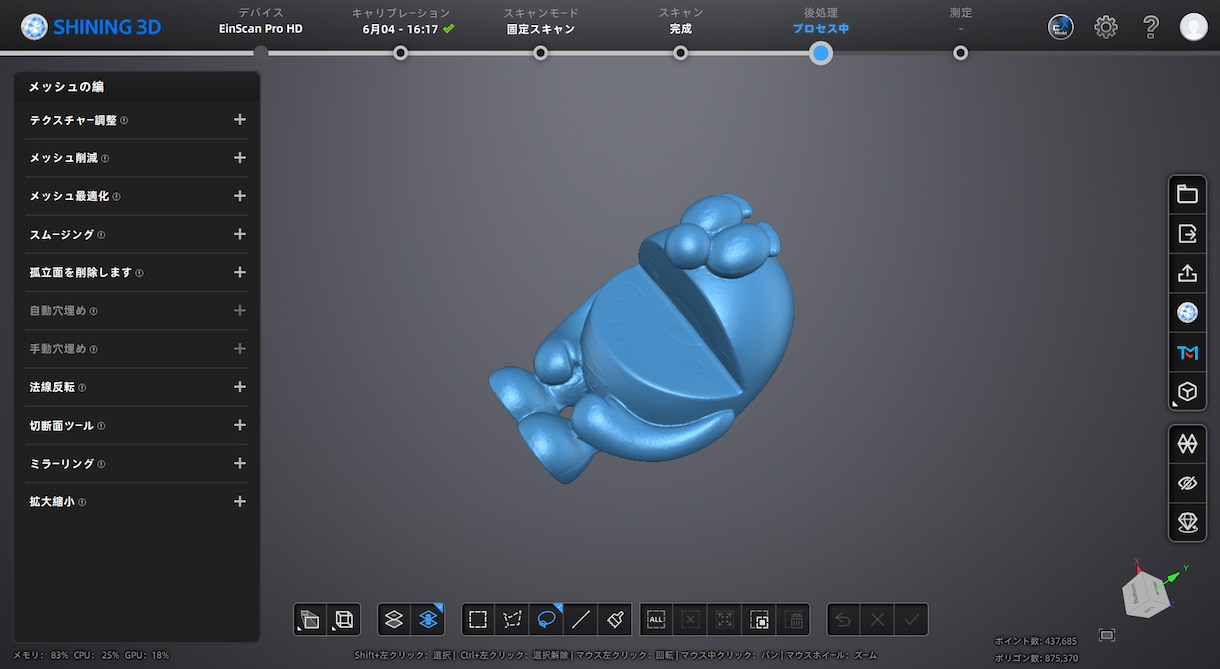Click the メッシュの編 panel title

pos(67,87)
